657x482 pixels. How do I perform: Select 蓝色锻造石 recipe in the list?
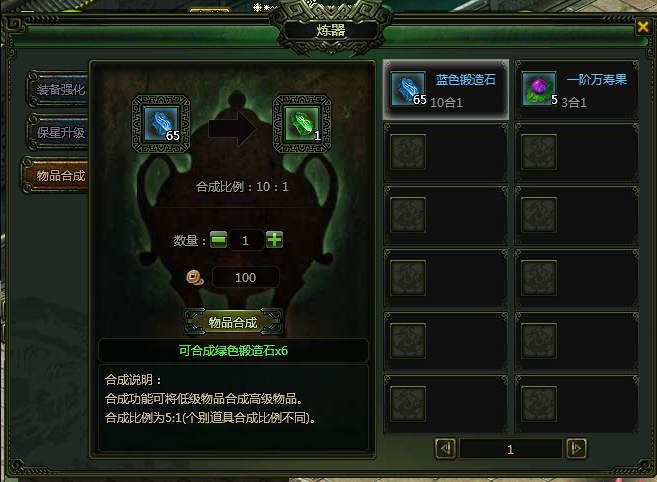446,90
